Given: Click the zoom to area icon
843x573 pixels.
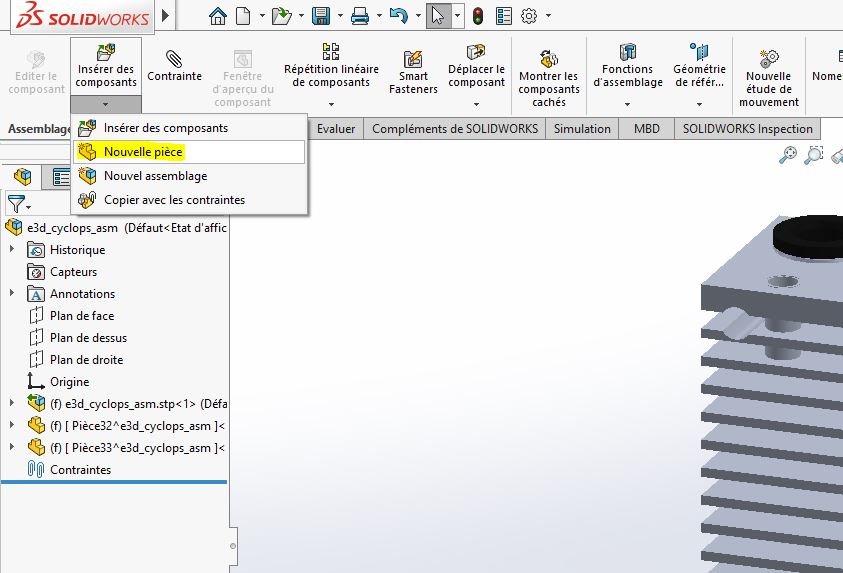Looking at the screenshot, I should coord(813,155).
